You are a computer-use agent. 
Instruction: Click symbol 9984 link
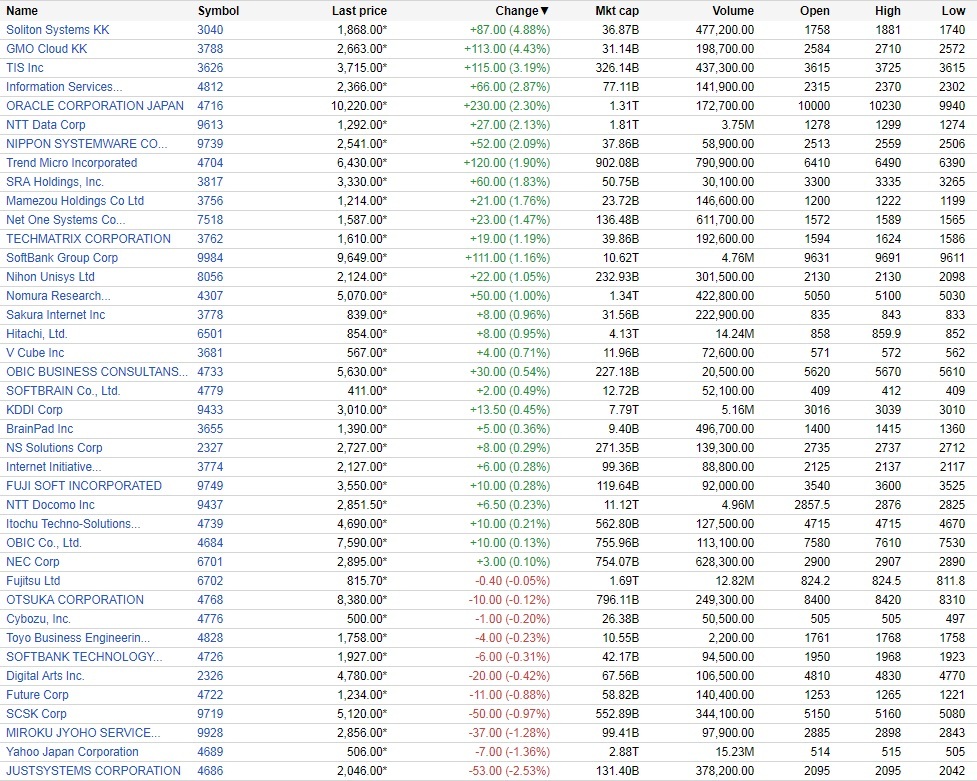pyautogui.click(x=210, y=258)
